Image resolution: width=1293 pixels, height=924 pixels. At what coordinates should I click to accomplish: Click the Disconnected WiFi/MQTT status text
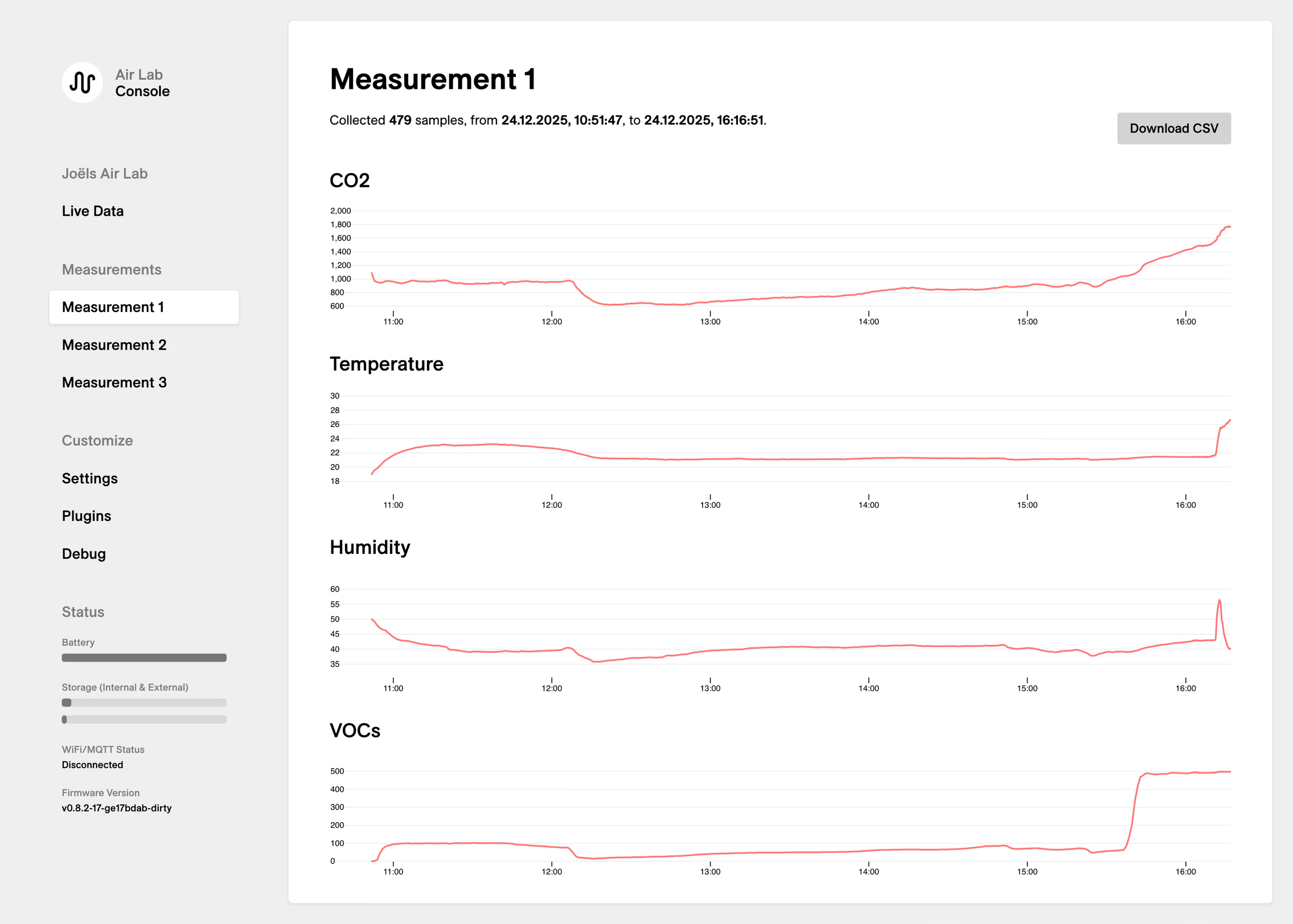[x=92, y=765]
